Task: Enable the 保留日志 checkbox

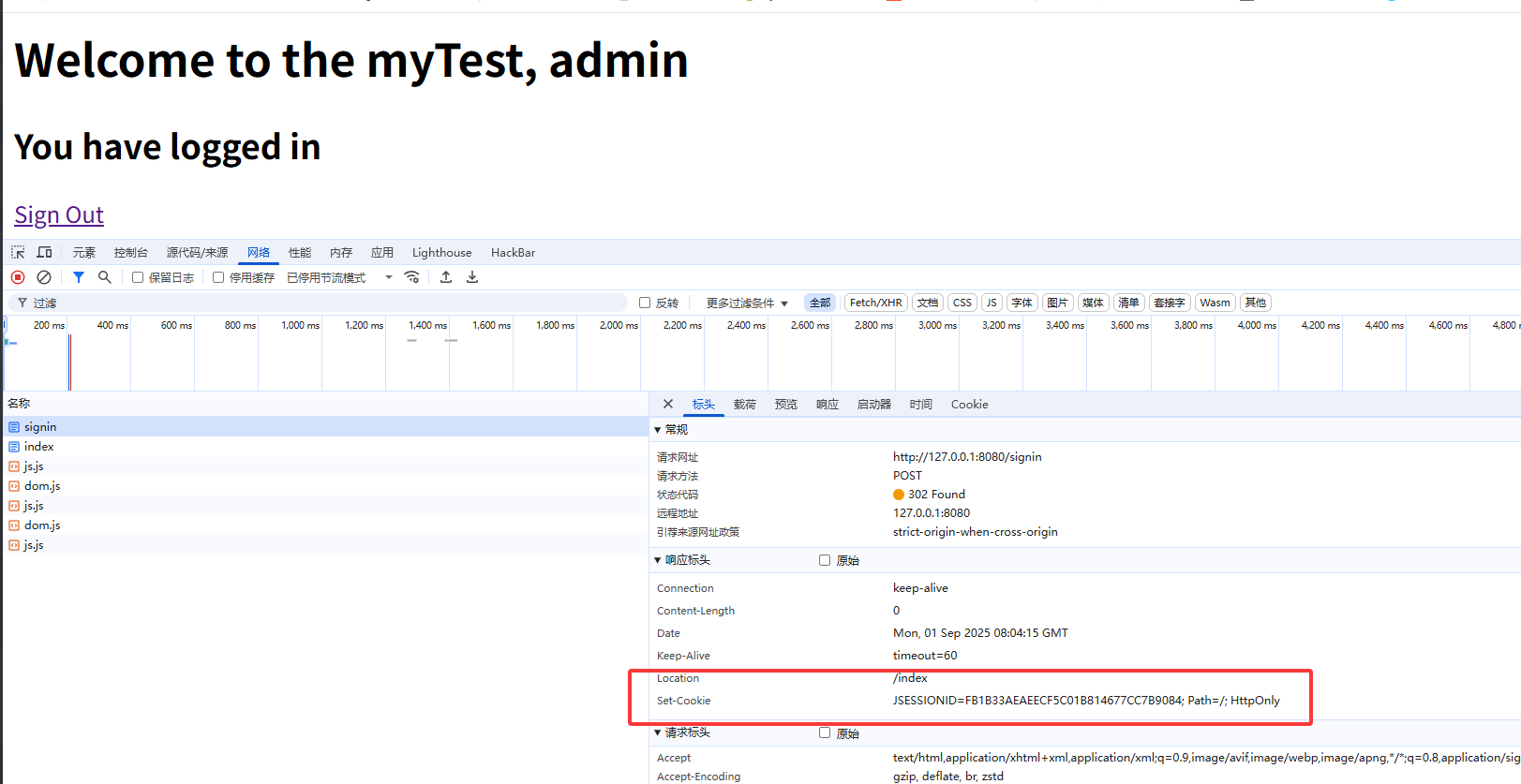Action: tap(138, 277)
